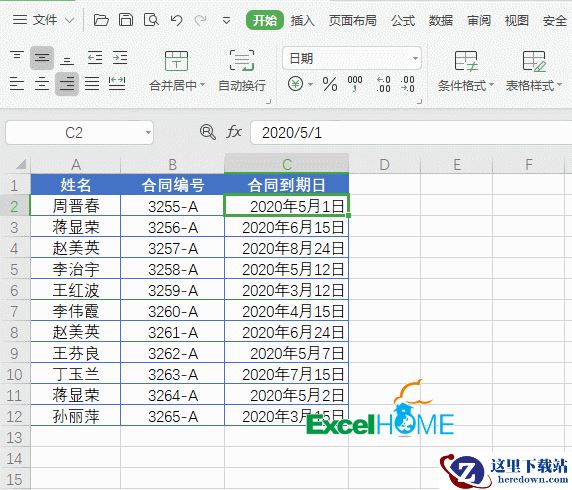Toggle vertical middle alignment
The width and height of the screenshot is (572, 490).
point(42,58)
